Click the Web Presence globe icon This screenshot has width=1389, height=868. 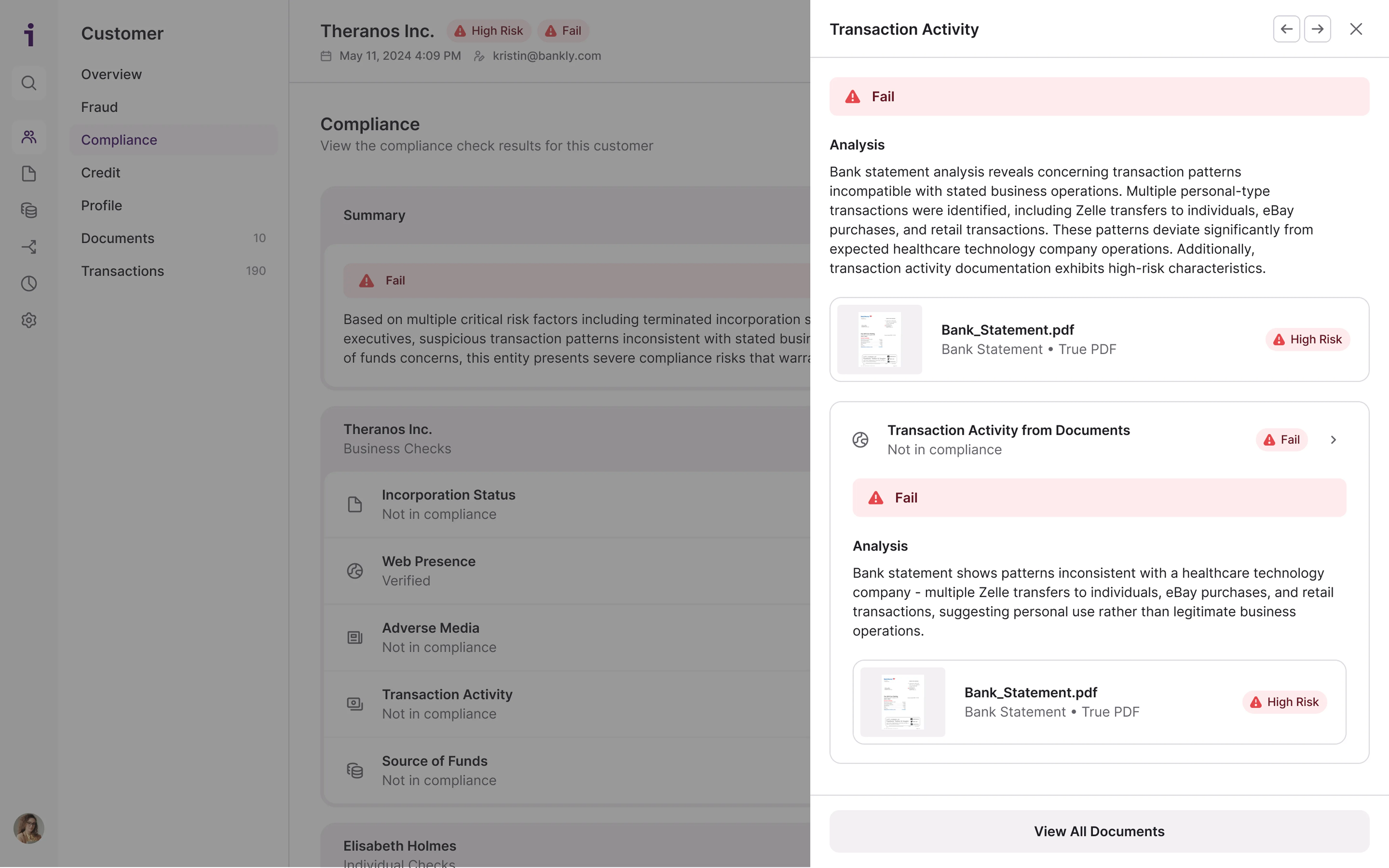pyautogui.click(x=355, y=571)
